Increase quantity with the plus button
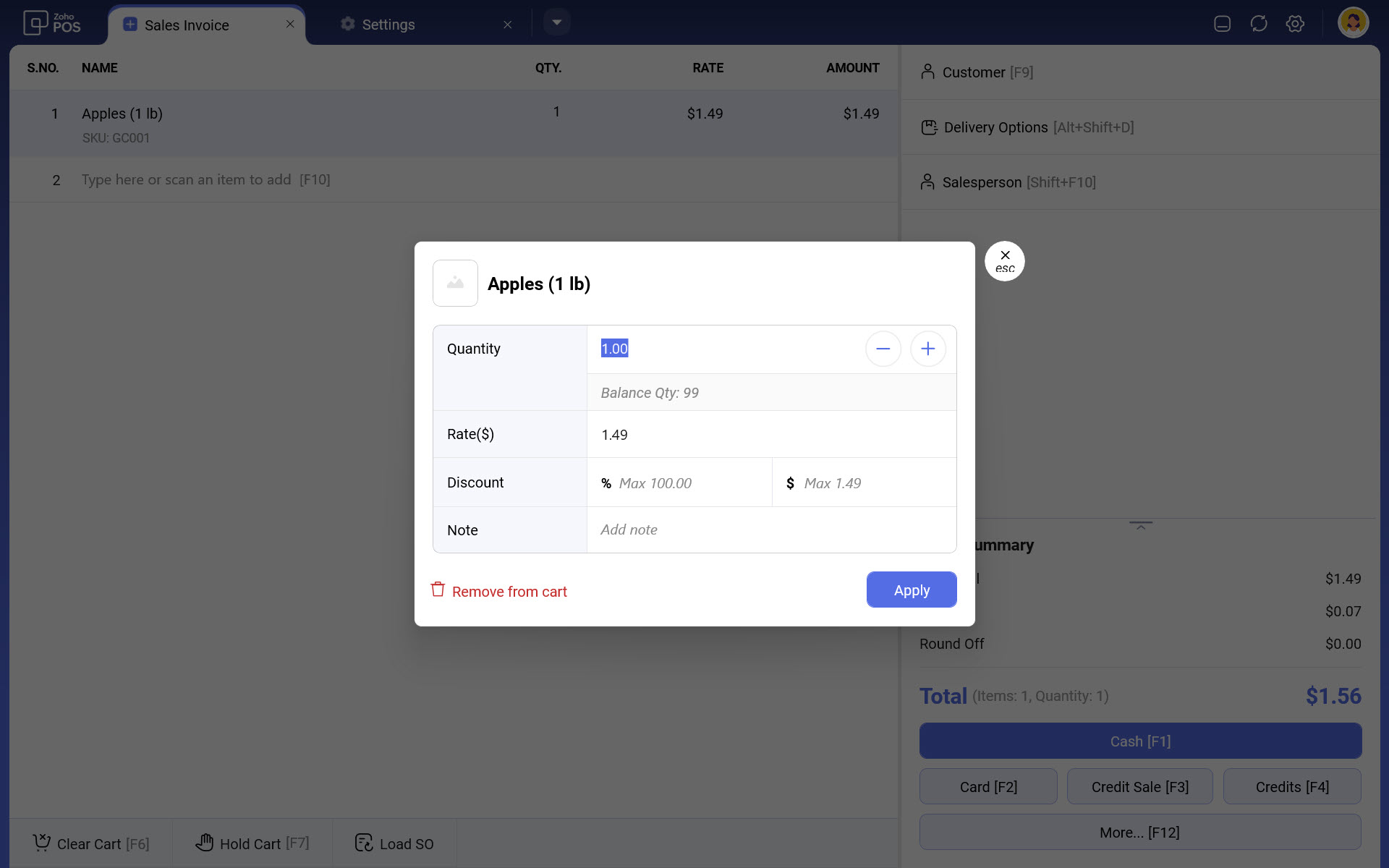 coord(927,349)
